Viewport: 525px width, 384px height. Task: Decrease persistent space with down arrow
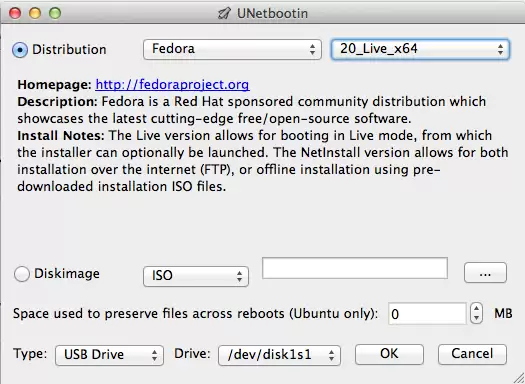point(476,318)
